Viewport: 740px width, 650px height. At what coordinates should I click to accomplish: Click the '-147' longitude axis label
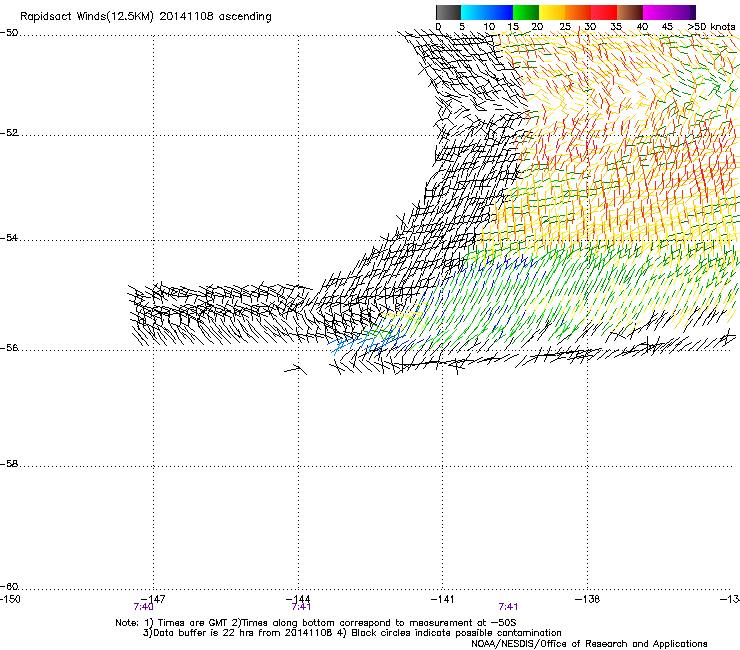pyautogui.click(x=153, y=599)
